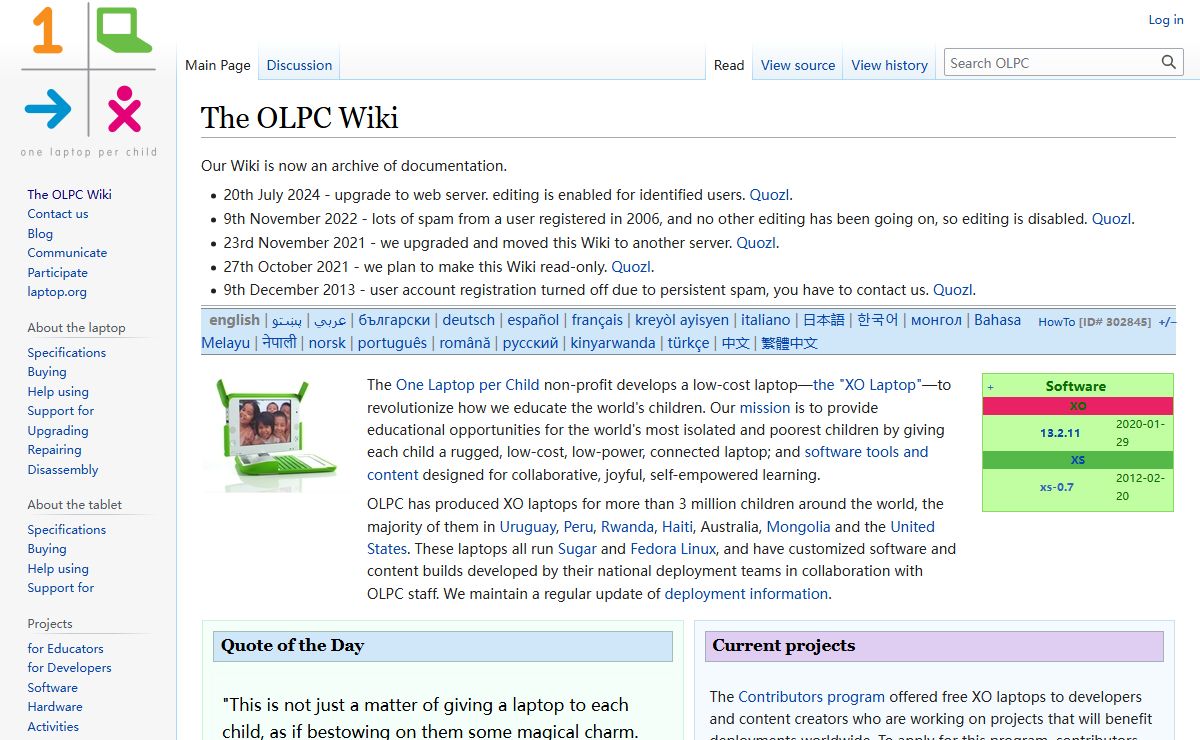Open Specifications under About the tablet

(x=66, y=529)
